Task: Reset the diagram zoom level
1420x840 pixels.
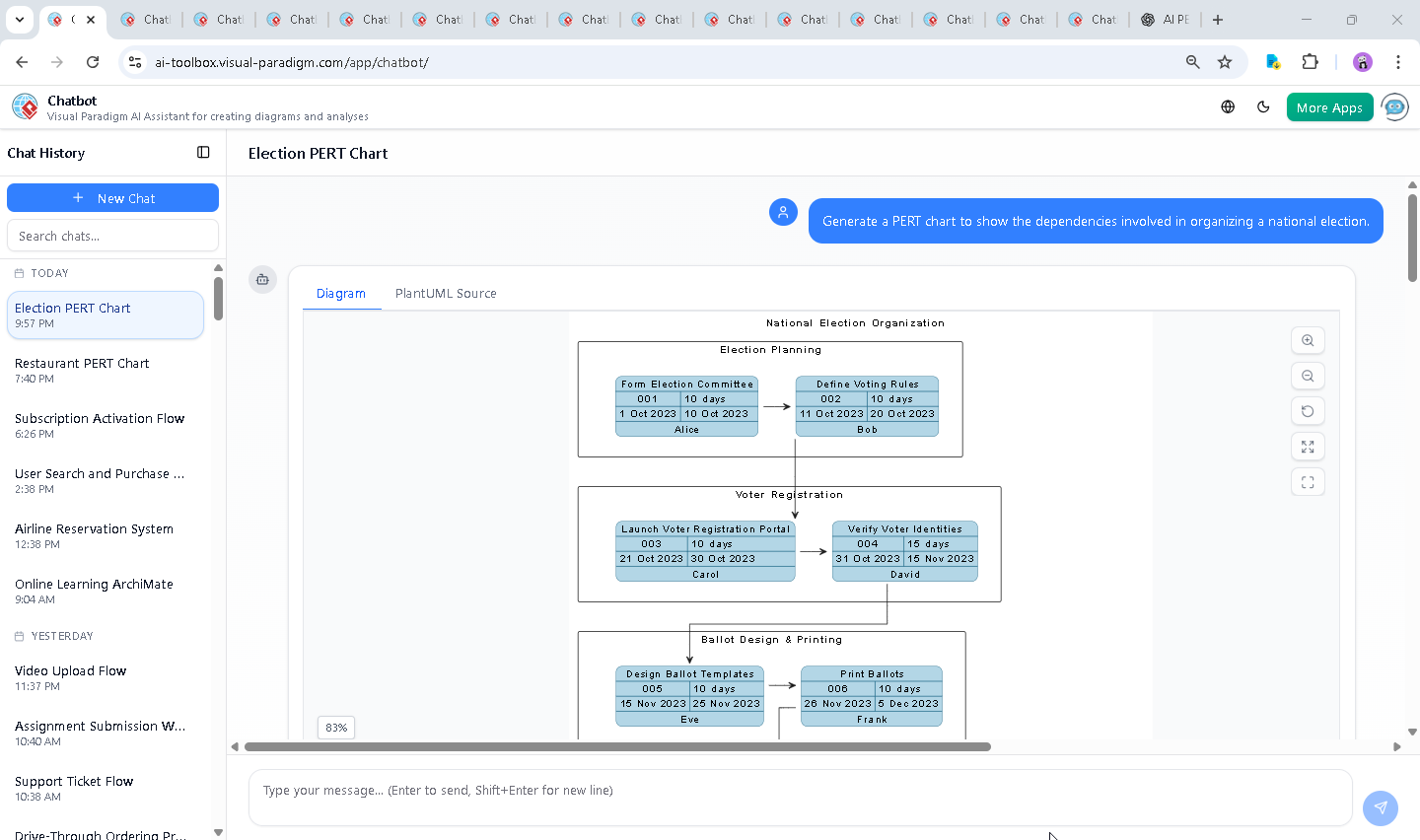Action: 1308,411
